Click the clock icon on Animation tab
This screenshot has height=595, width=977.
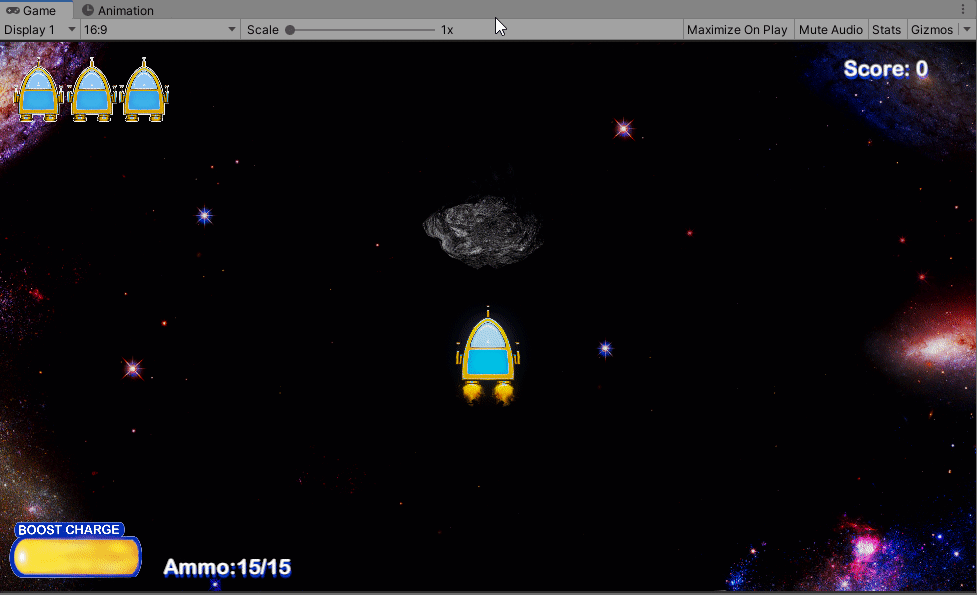88,10
